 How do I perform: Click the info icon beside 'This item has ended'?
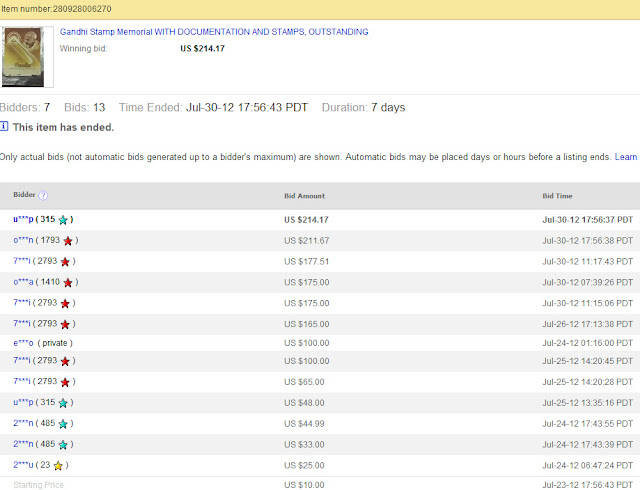tap(4, 126)
